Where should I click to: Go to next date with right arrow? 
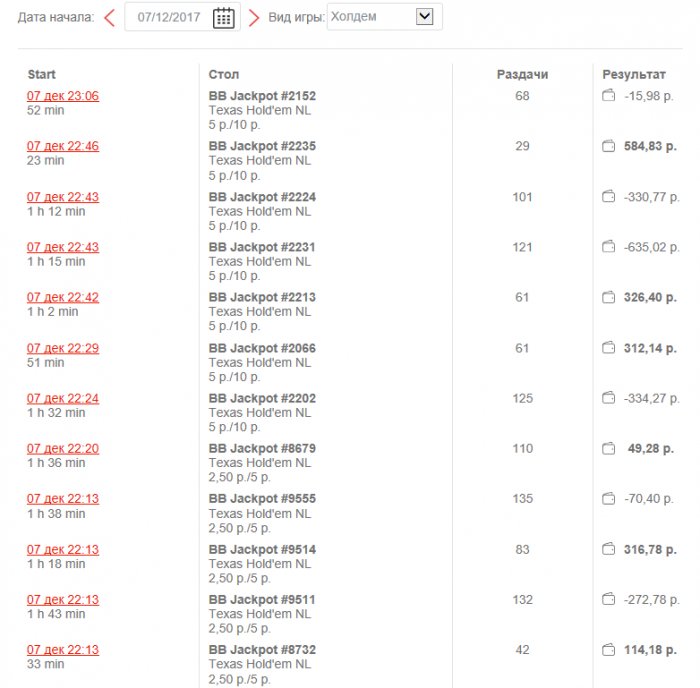[x=254, y=17]
